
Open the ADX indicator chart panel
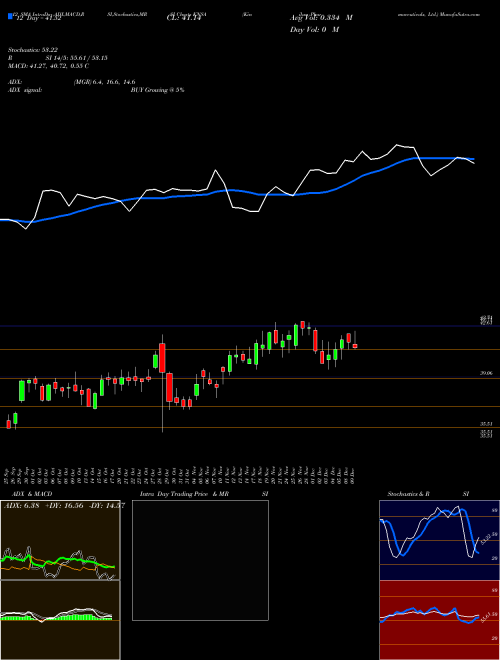click(60, 540)
